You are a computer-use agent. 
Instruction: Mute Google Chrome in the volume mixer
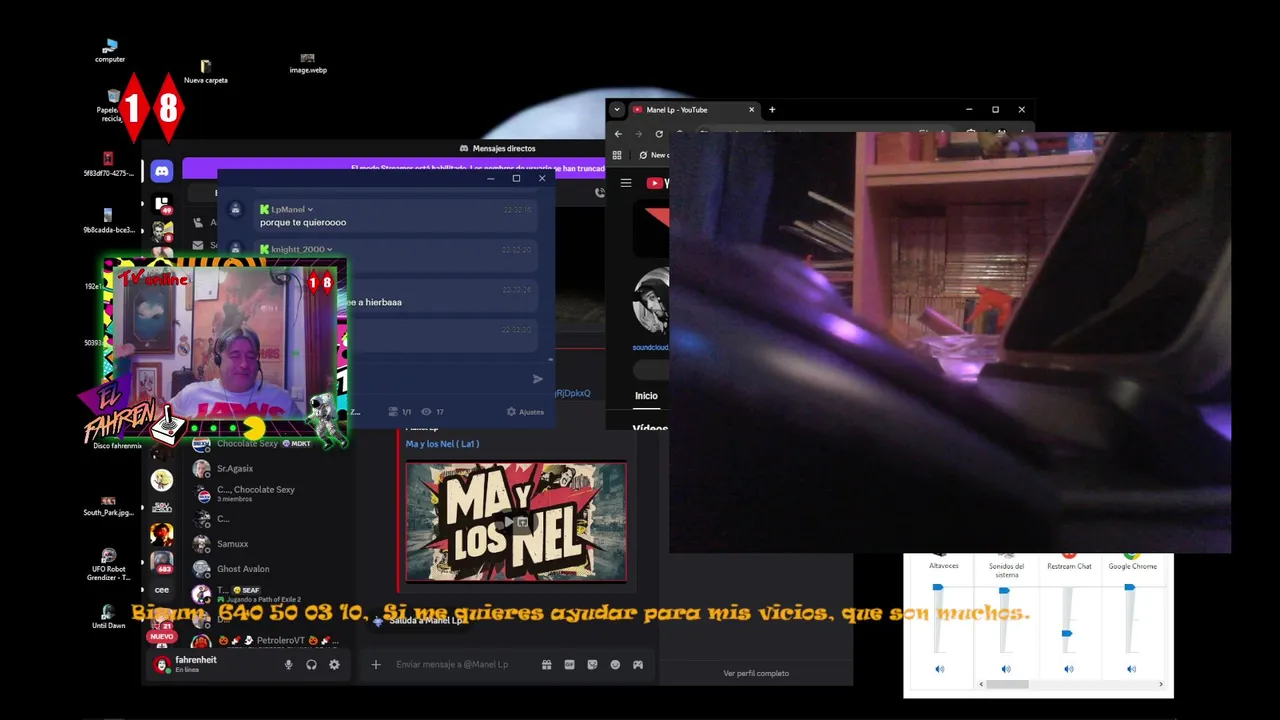(1131, 669)
